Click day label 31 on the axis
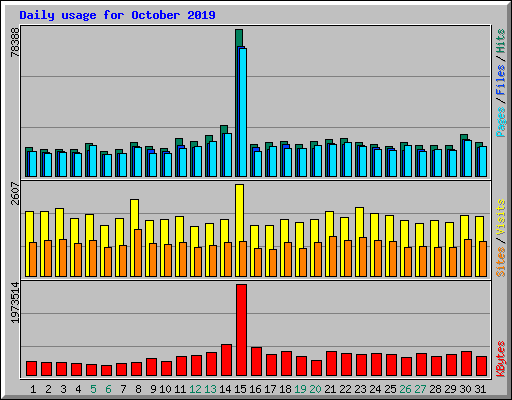Image resolution: width=512 pixels, height=400 pixels. coord(480,389)
